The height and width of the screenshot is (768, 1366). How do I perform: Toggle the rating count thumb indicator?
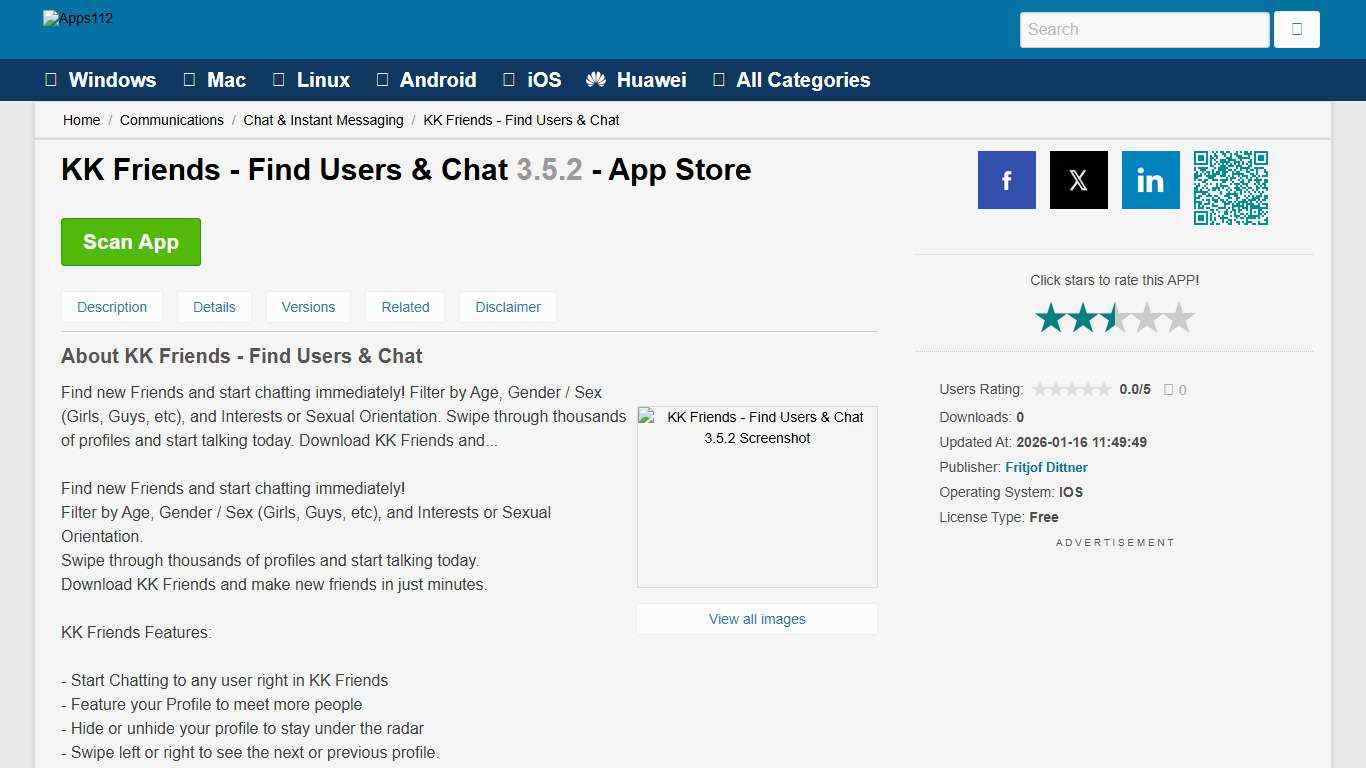tap(1169, 389)
